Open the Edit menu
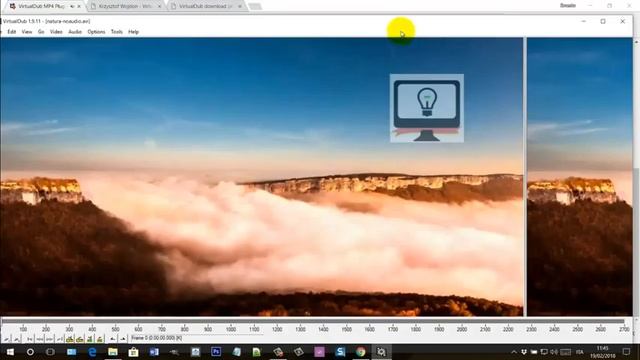The image size is (640, 360). tap(11, 32)
